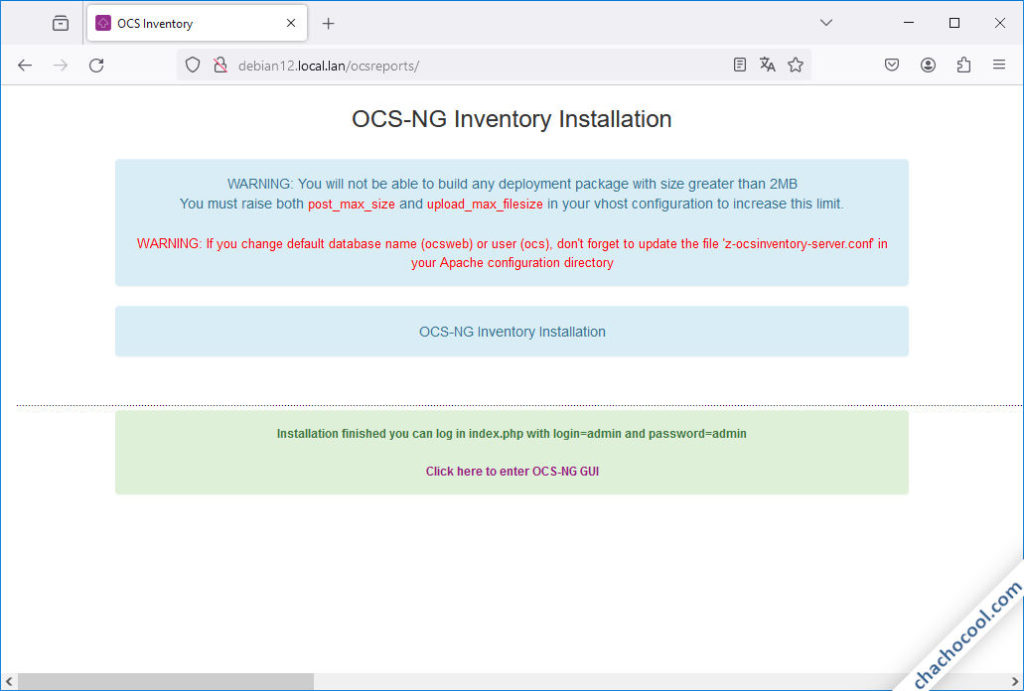The width and height of the screenshot is (1024, 691).
Task: Open tracking protection via the shield icon
Action: [191, 64]
